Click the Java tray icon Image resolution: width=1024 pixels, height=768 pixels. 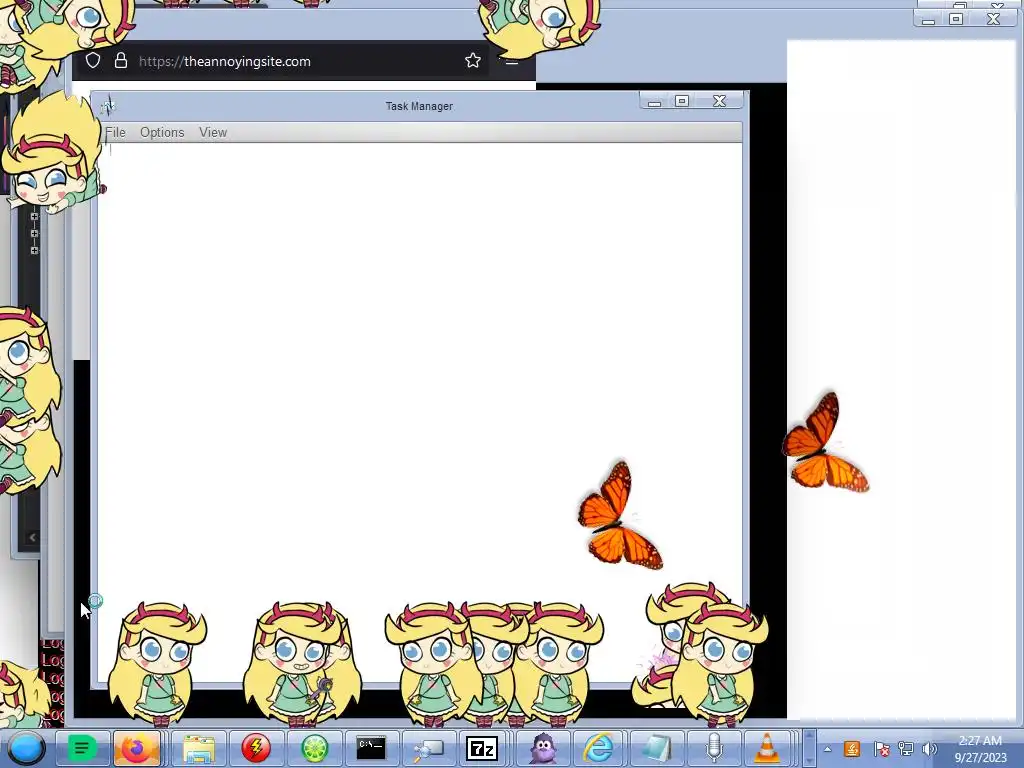pyautogui.click(x=852, y=749)
